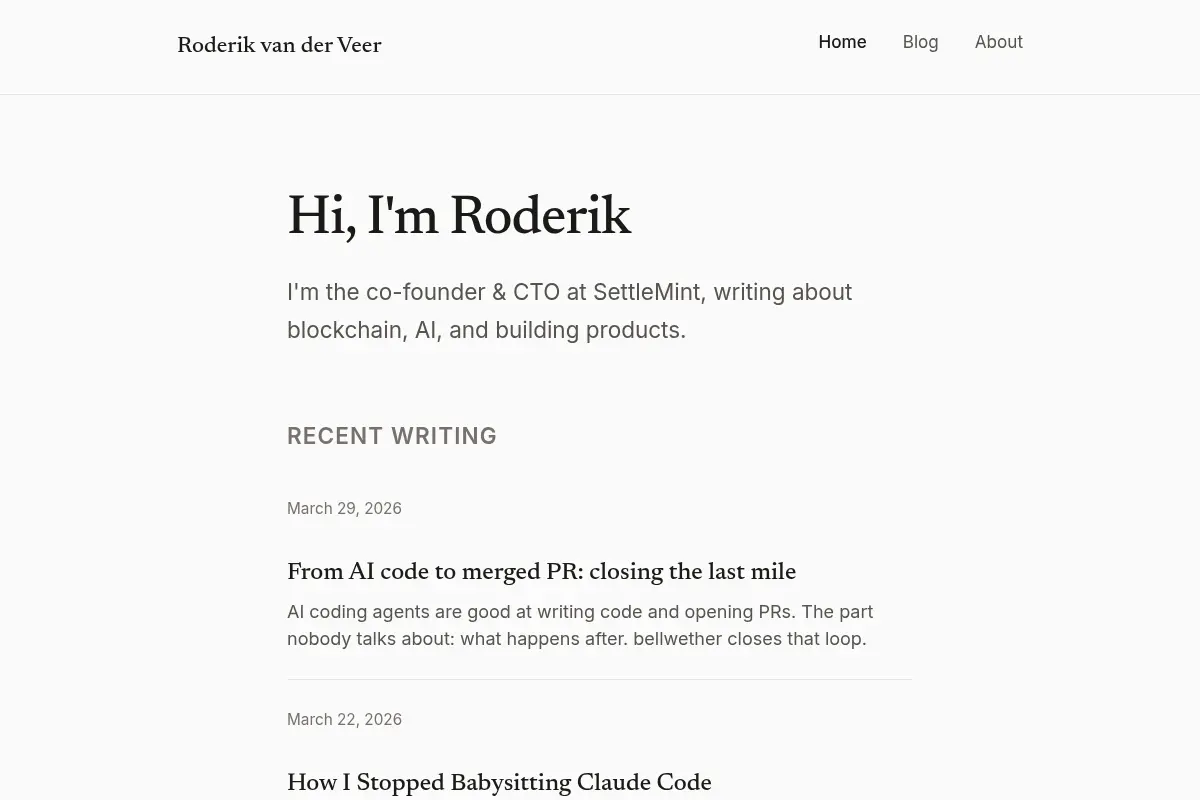Viewport: 1200px width, 800px height.
Task: Click the March 29, 2026 date
Action: click(344, 508)
